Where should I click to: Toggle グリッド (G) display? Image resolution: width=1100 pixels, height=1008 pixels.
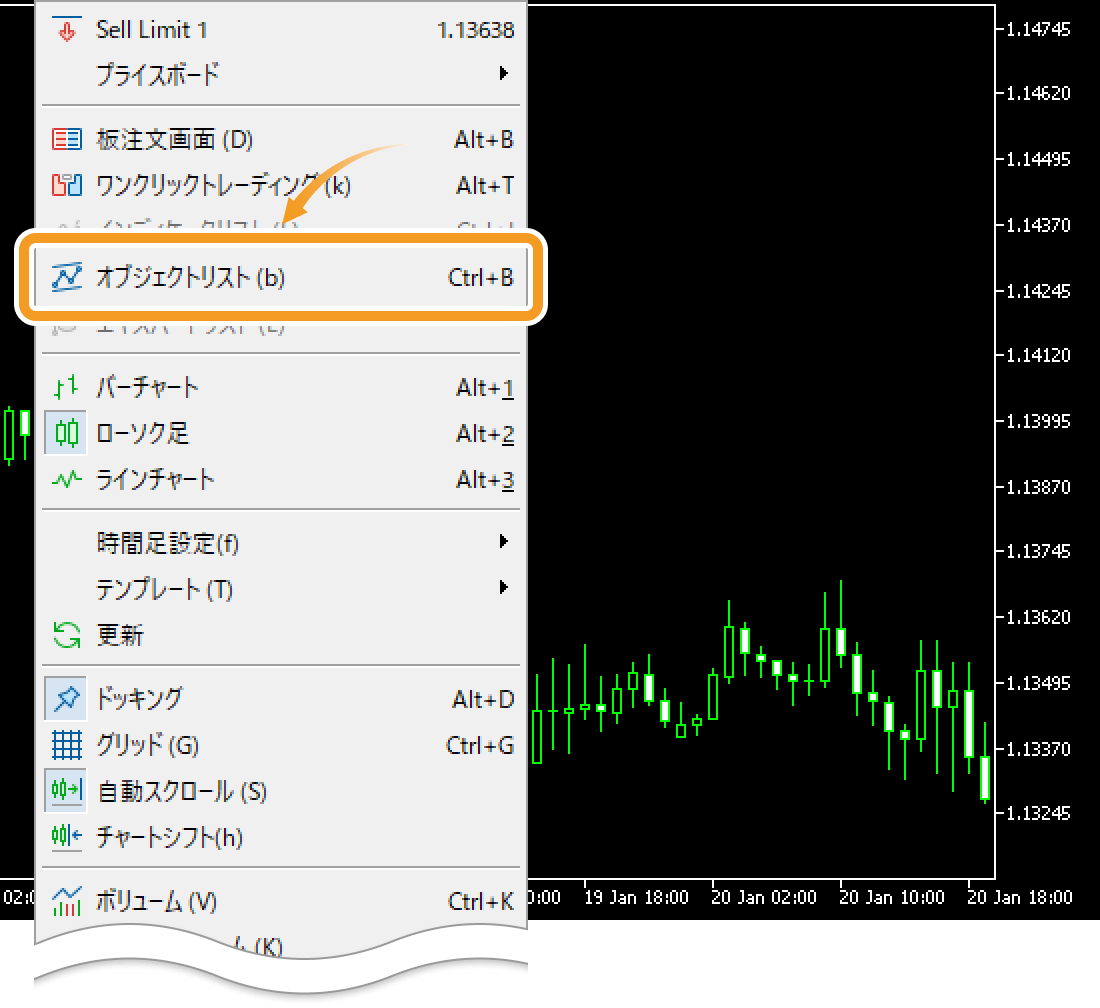click(281, 744)
